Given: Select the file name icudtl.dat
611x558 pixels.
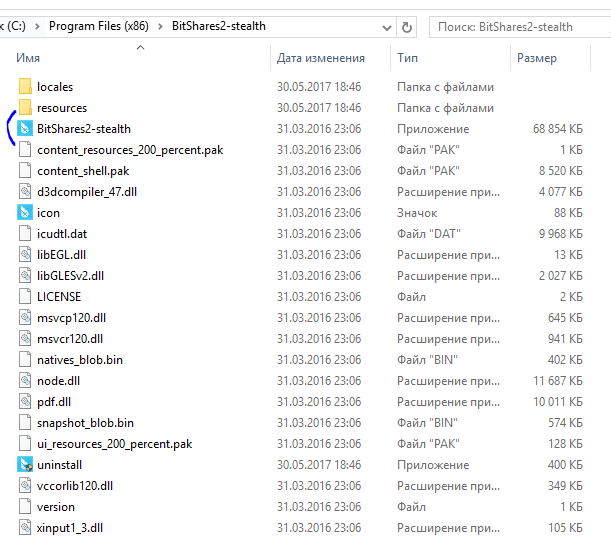Looking at the screenshot, I should pos(62,234).
